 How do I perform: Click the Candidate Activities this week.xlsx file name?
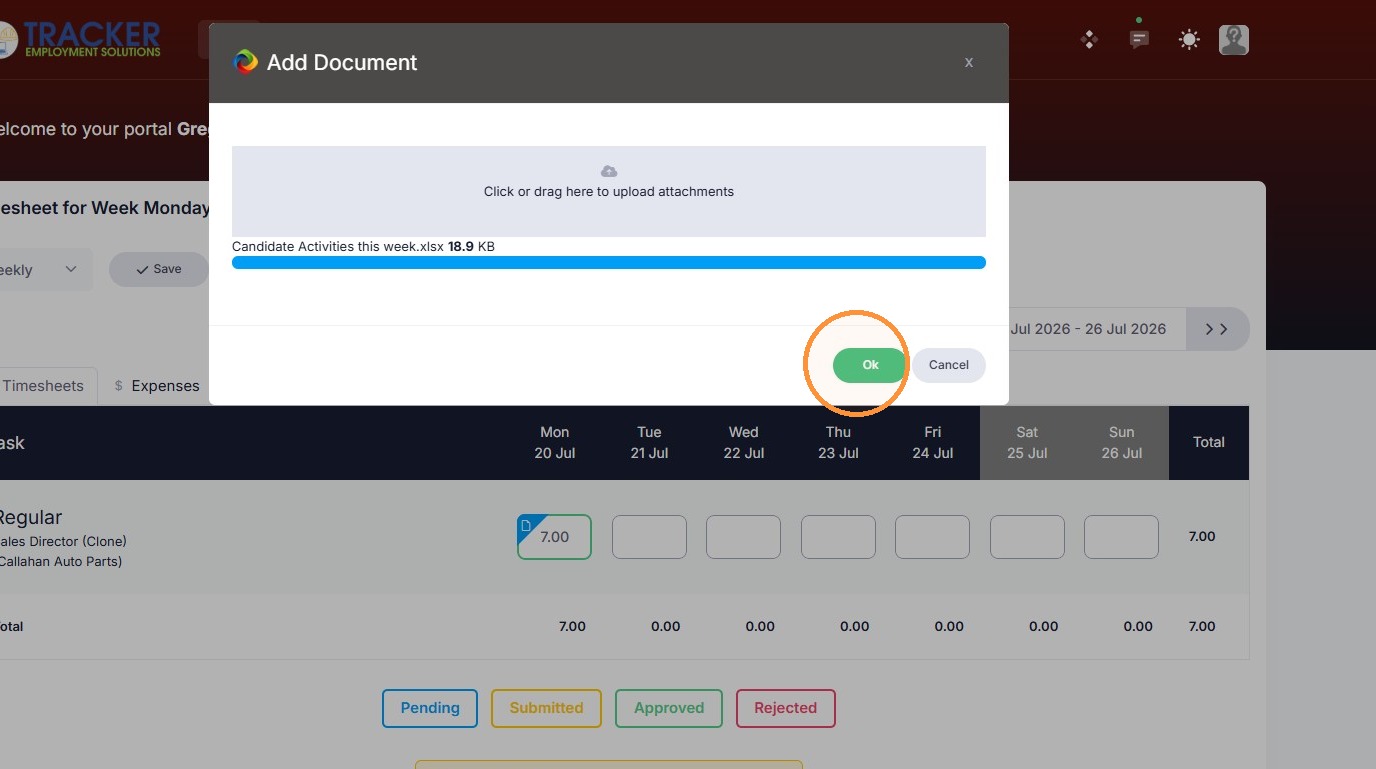tap(338, 246)
